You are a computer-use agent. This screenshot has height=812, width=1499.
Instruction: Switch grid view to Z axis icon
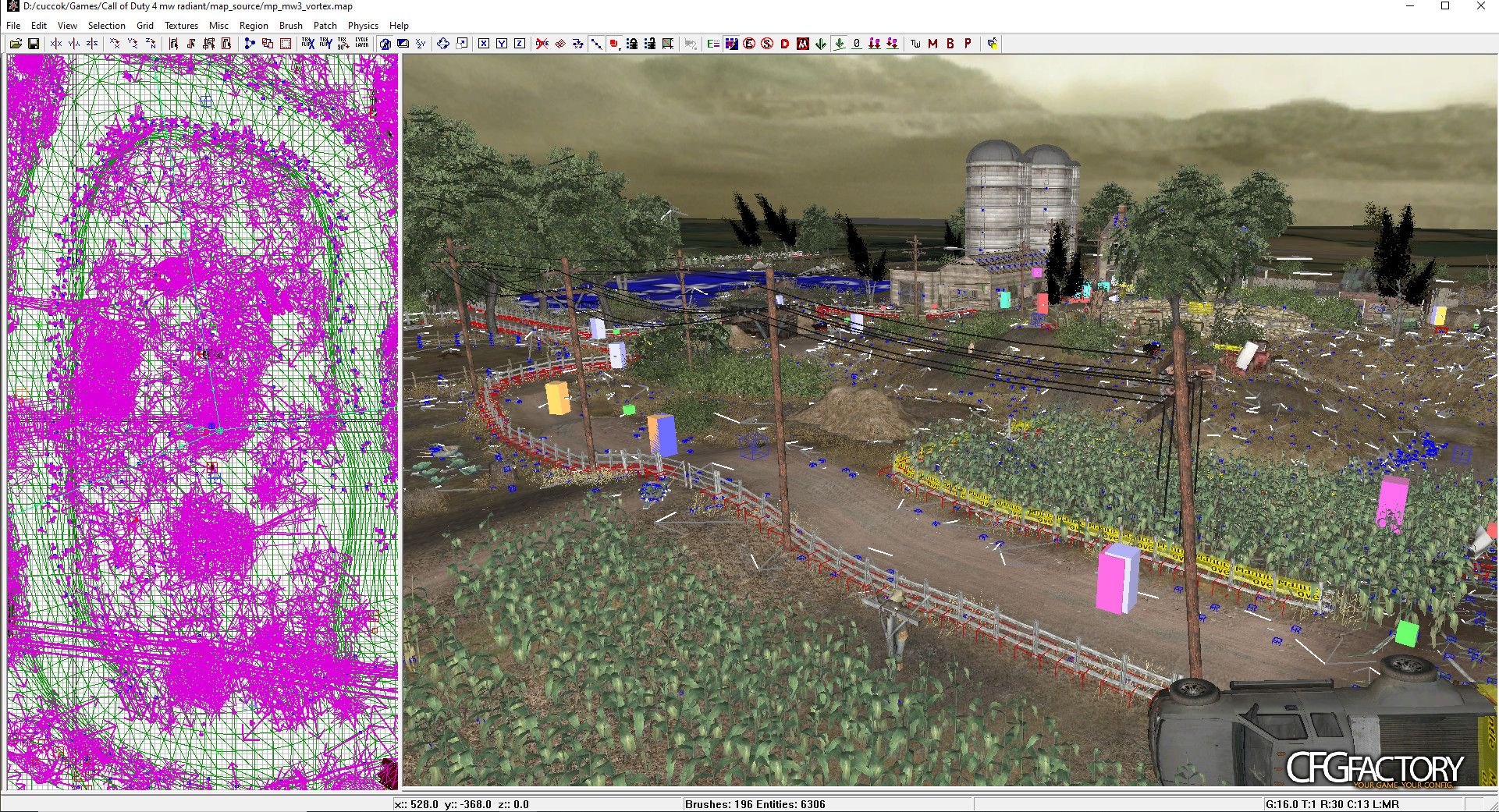coord(520,44)
